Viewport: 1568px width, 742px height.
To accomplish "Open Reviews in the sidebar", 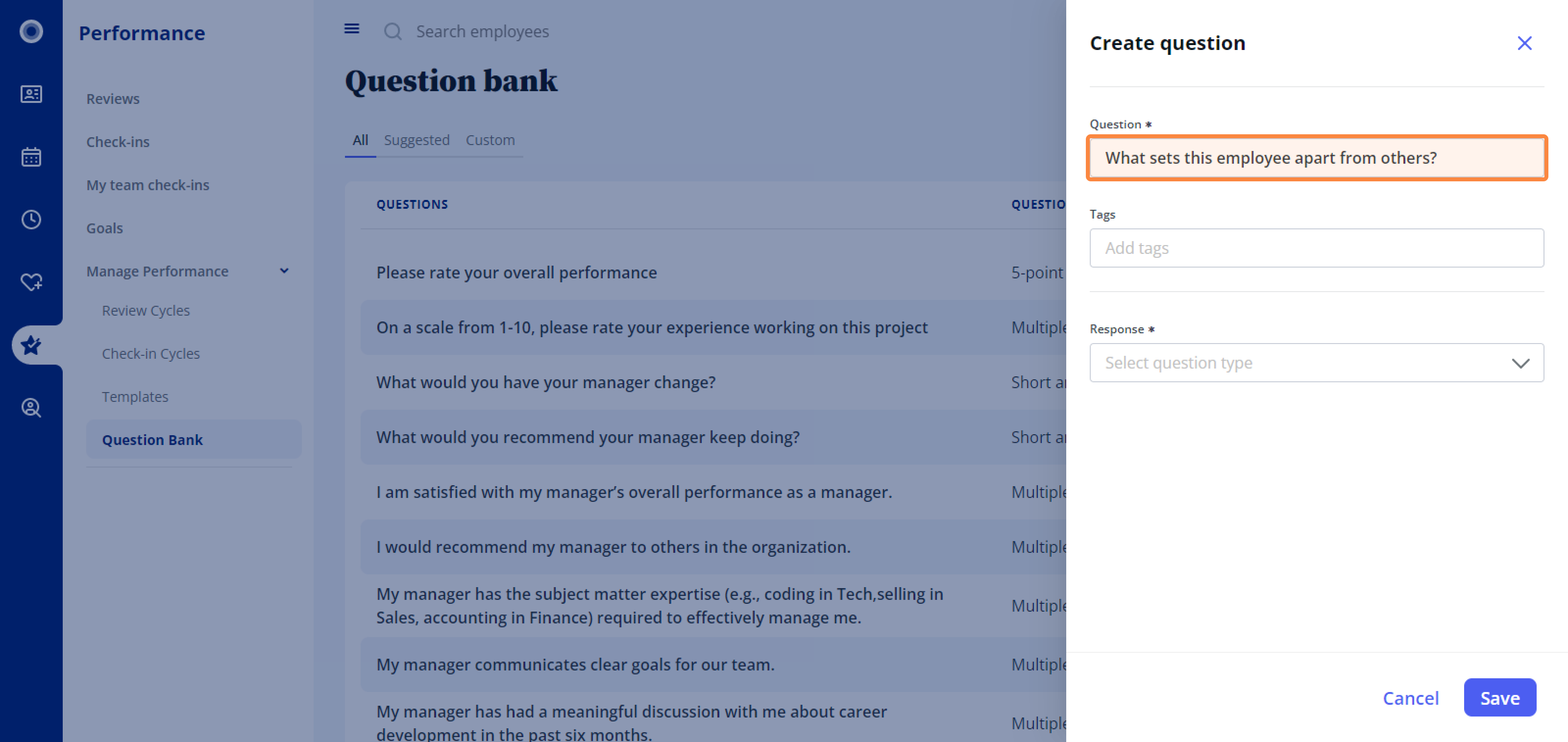I will click(x=113, y=99).
